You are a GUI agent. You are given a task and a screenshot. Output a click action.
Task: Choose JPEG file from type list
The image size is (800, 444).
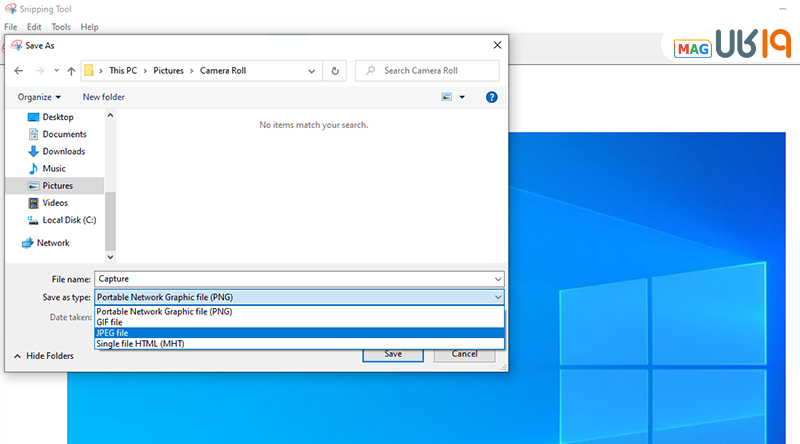click(x=112, y=333)
